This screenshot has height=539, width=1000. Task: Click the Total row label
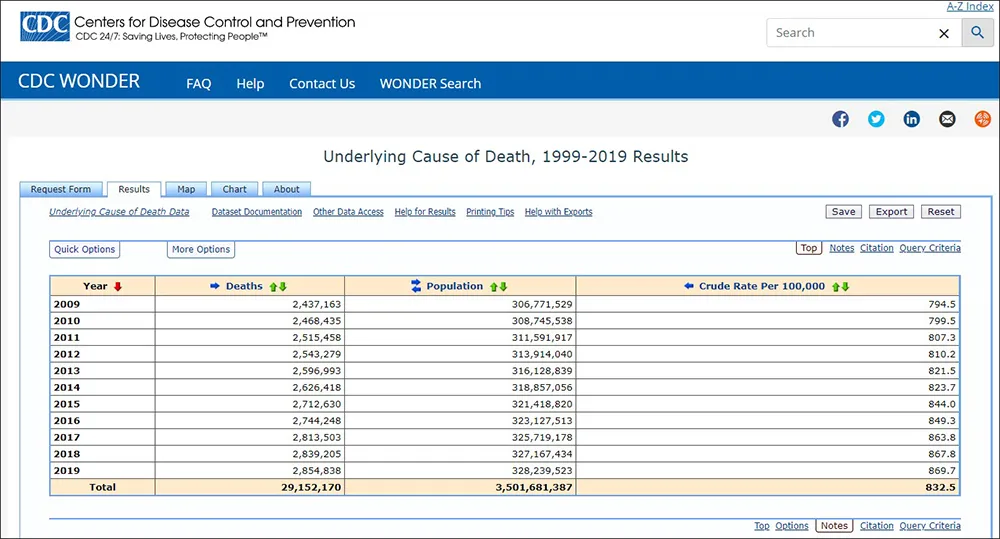103,487
